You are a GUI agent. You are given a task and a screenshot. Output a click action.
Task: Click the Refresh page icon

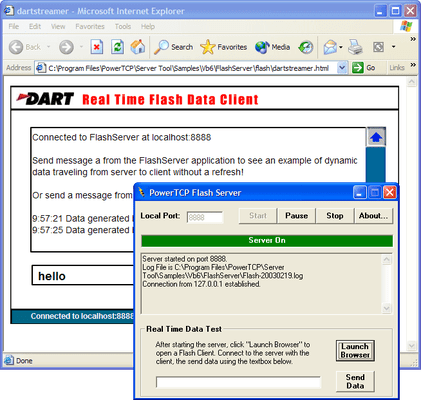click(x=117, y=47)
